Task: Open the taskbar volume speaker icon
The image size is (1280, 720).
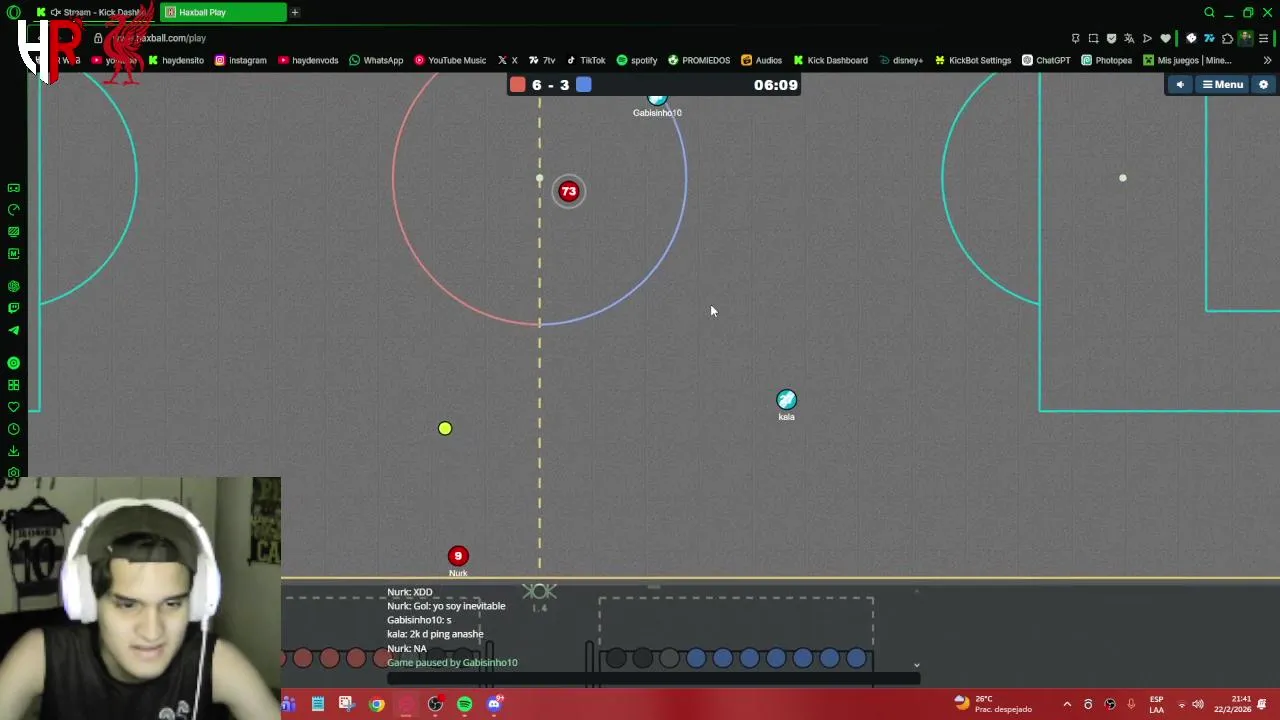Action: coord(1198,704)
